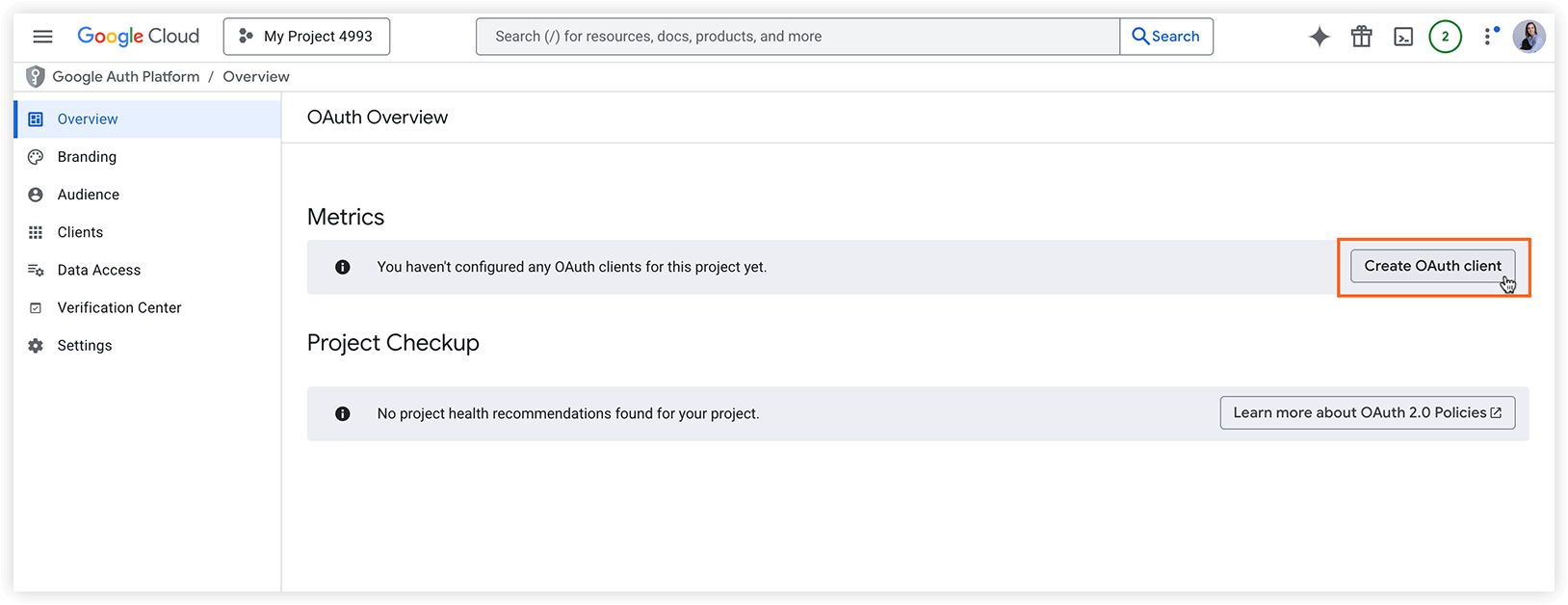Click the Clients apps grid icon
Image resolution: width=1568 pixels, height=605 pixels.
tap(36, 232)
